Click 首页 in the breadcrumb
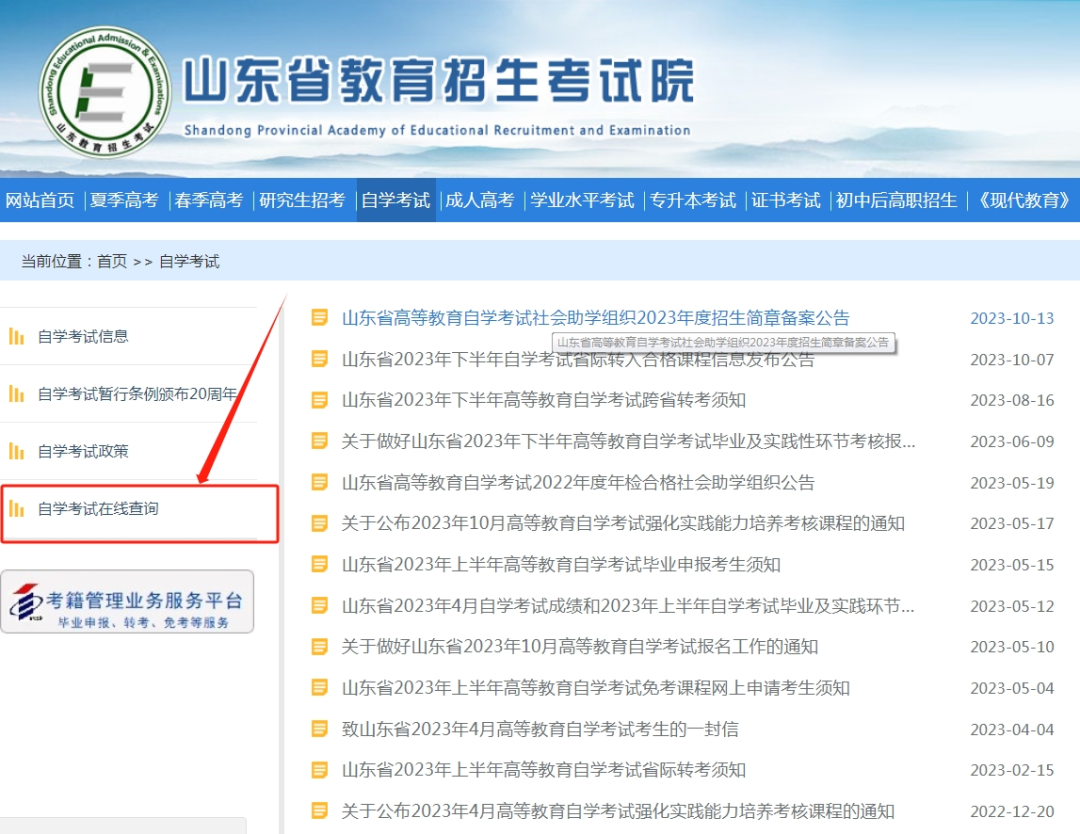The image size is (1080, 834). 112,262
